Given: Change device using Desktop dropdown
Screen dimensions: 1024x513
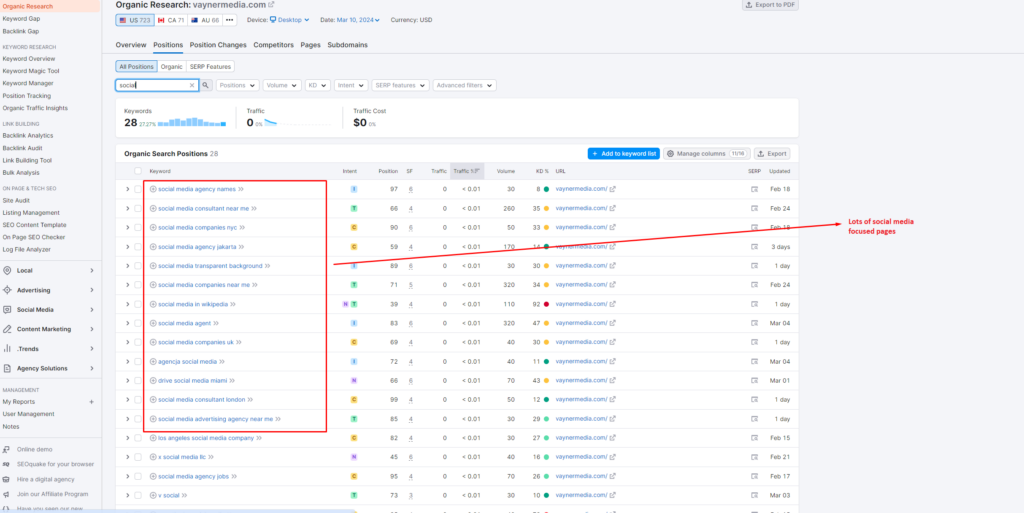Looking at the screenshot, I should tap(289, 20).
